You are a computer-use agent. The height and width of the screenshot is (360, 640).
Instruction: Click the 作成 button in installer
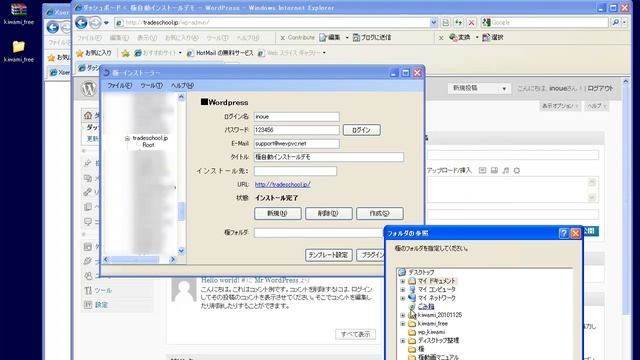tap(380, 213)
